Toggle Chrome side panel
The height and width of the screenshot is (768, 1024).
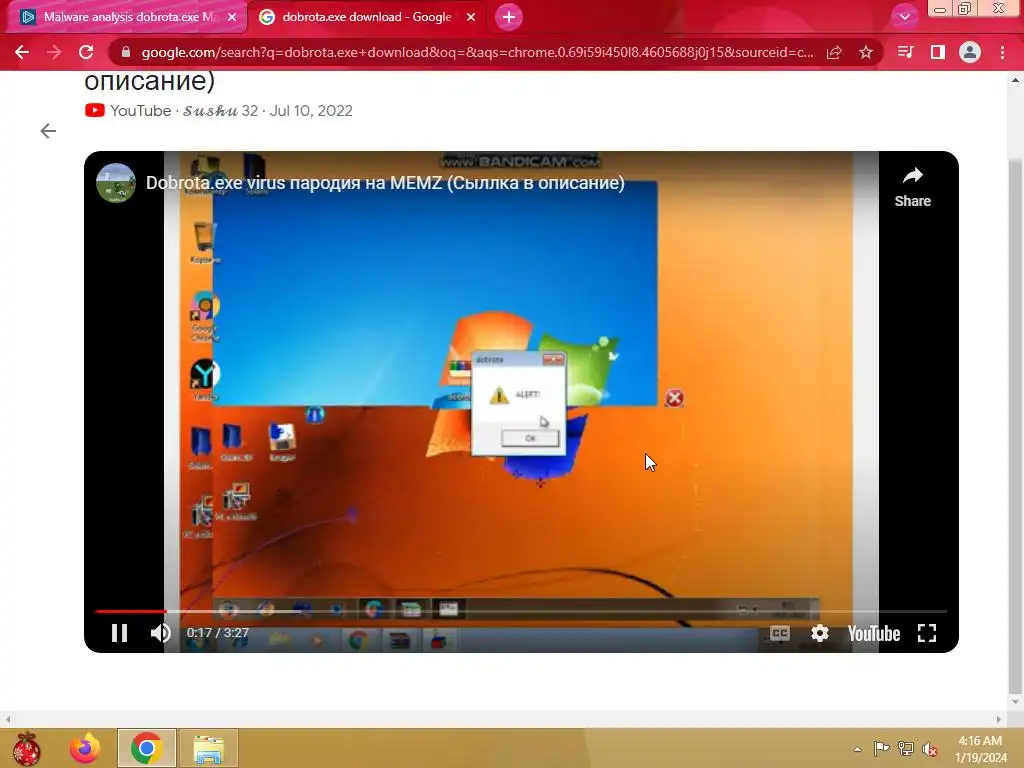[x=938, y=52]
